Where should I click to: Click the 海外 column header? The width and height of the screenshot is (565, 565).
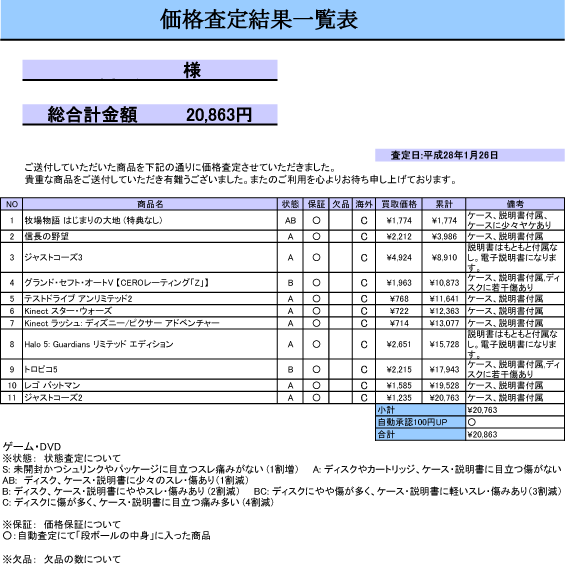click(x=364, y=204)
